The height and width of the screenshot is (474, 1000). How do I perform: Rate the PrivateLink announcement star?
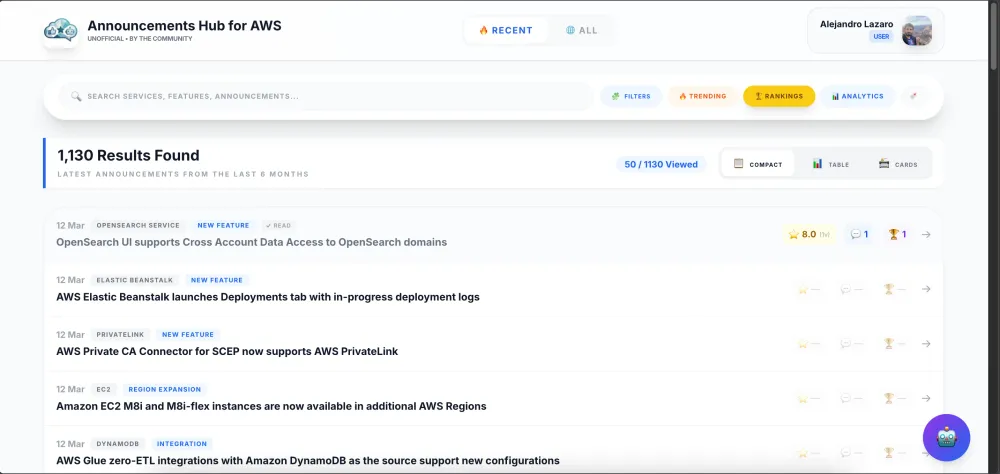[808, 343]
